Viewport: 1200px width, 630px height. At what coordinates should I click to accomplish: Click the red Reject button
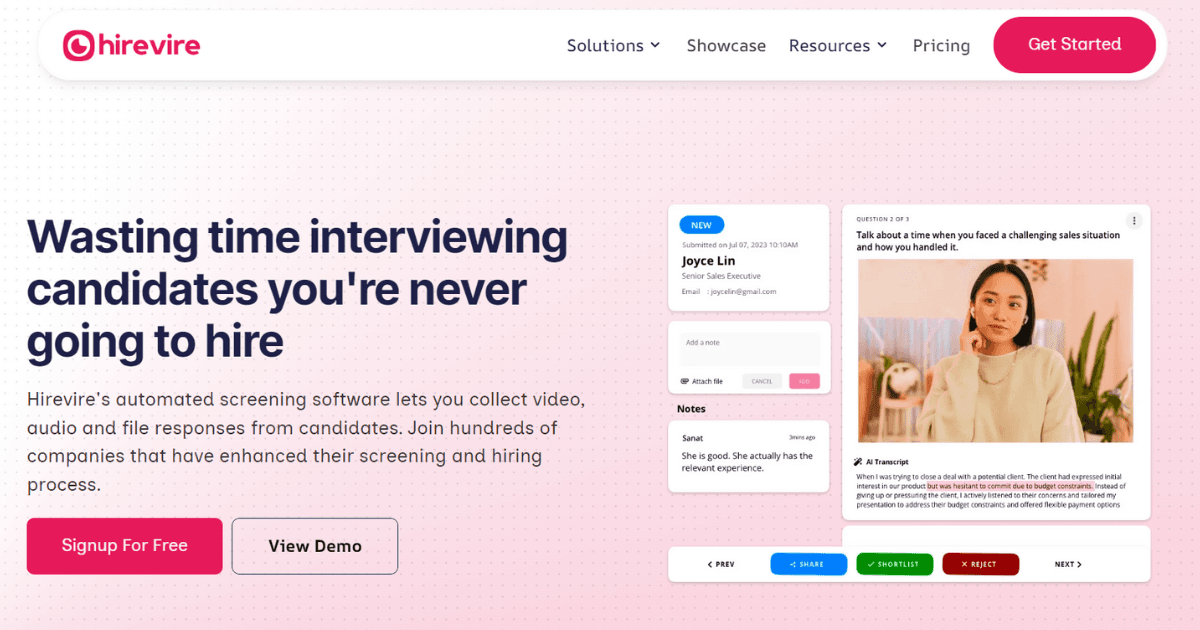click(x=980, y=564)
